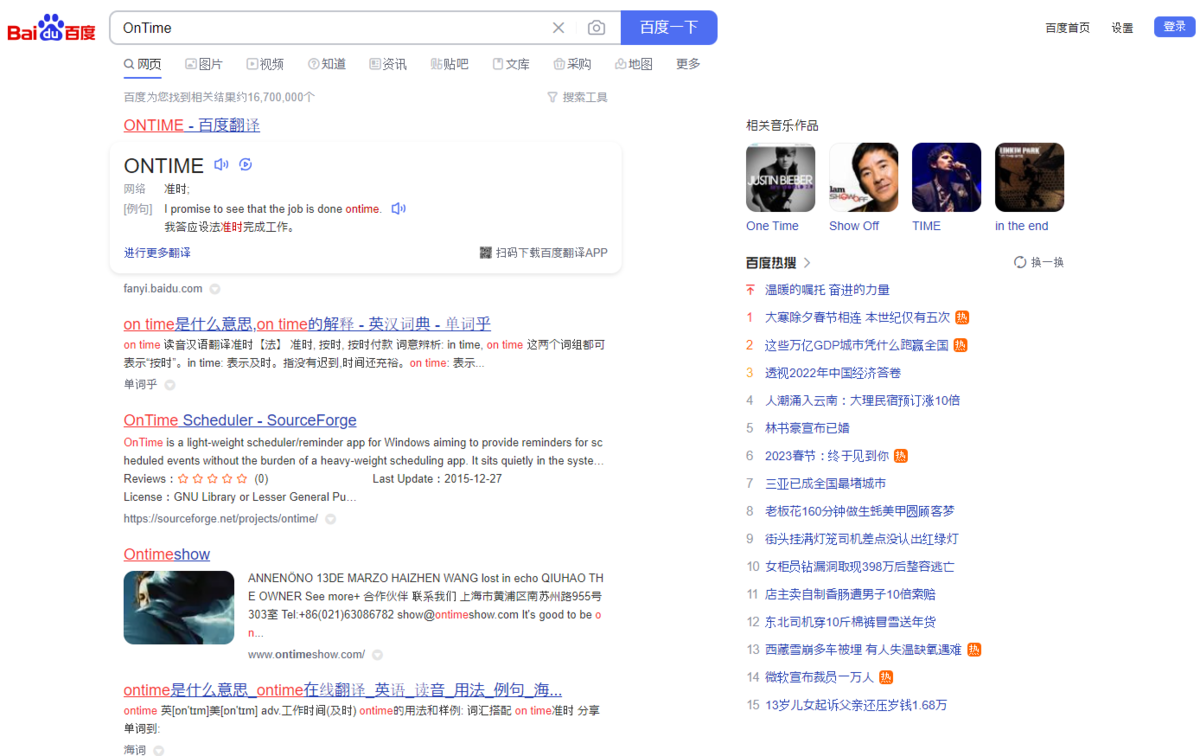Image resolution: width=1200 pixels, height=756 pixels.
Task: Switch to the 贴吧 tab
Action: (449, 64)
